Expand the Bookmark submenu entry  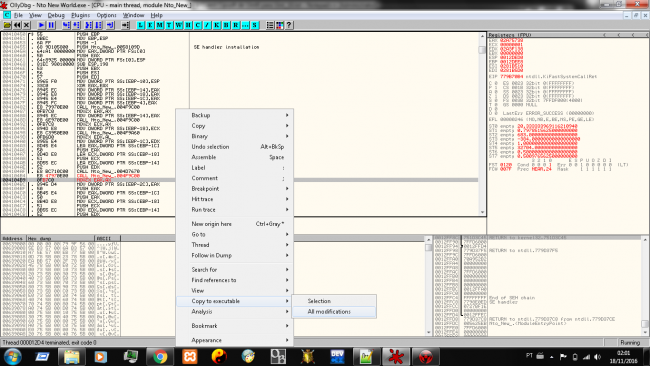click(x=235, y=326)
